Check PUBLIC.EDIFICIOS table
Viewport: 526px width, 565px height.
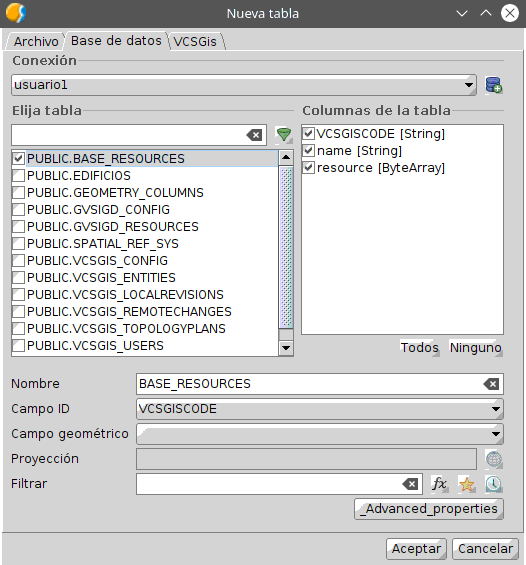[18, 175]
